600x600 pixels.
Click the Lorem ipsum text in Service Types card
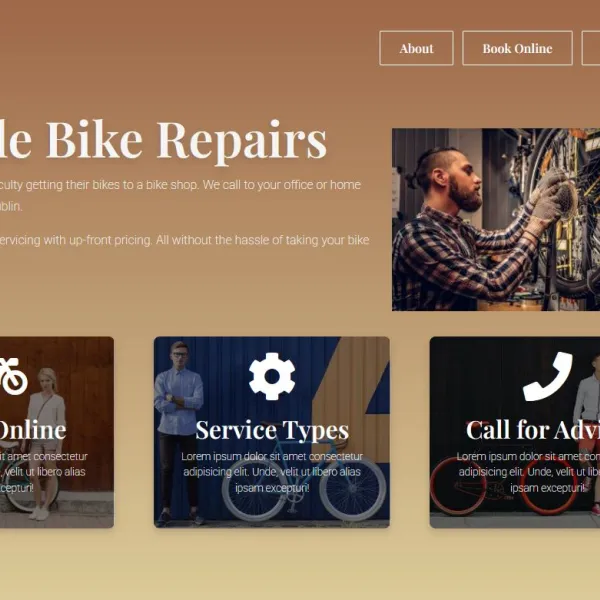272,472
